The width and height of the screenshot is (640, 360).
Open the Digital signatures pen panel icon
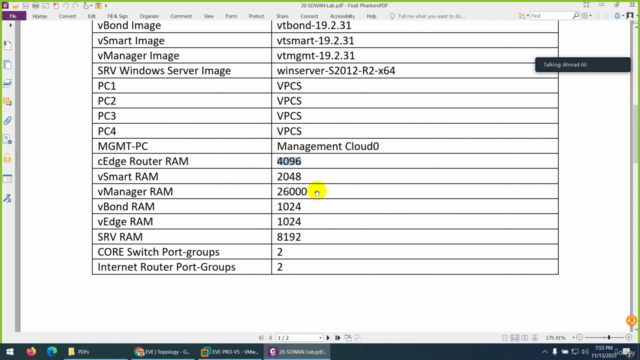click(8, 198)
